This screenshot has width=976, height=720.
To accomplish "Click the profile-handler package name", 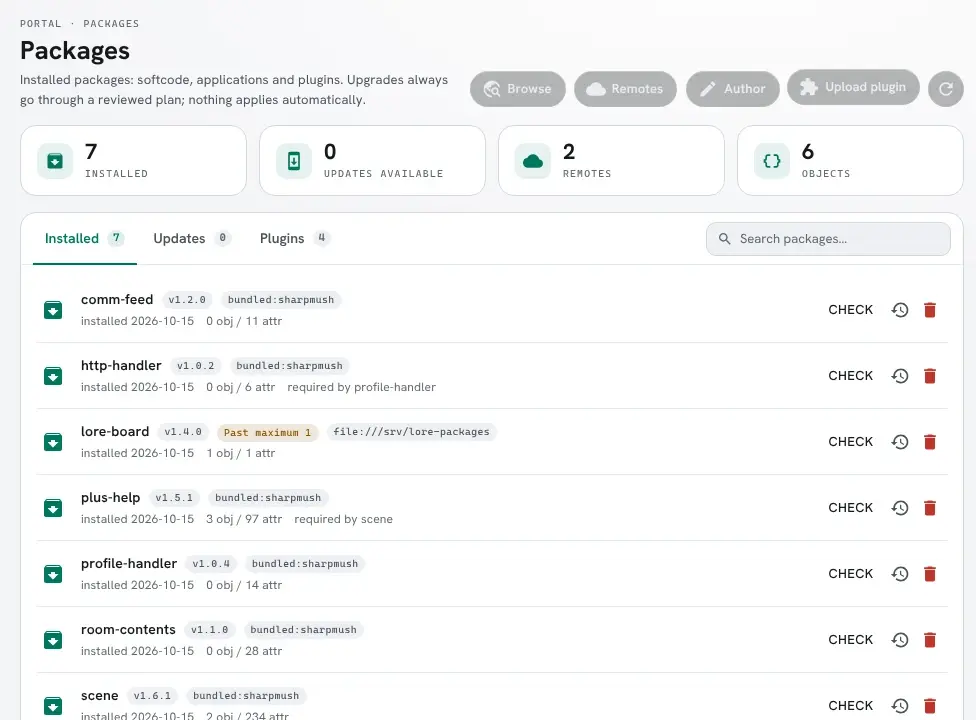I will (129, 563).
